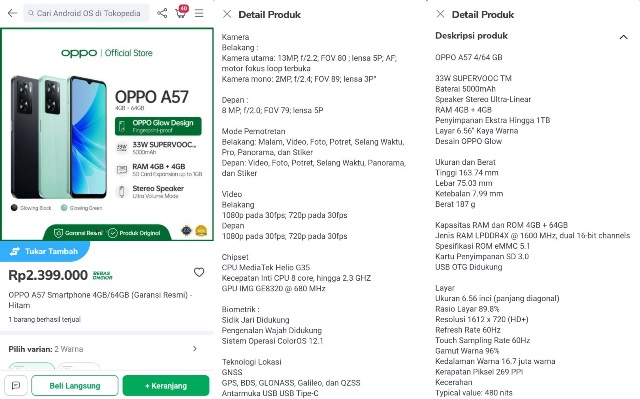The image size is (640, 399).
Task: Close the right Detail Produk panel
Action: point(440,14)
